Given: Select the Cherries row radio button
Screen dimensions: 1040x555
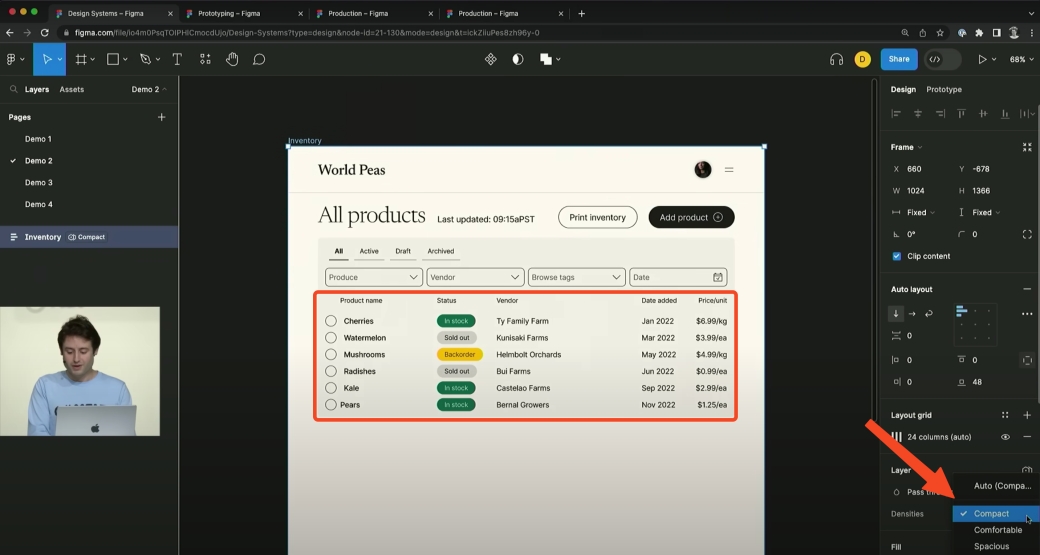Looking at the screenshot, I should pos(331,321).
